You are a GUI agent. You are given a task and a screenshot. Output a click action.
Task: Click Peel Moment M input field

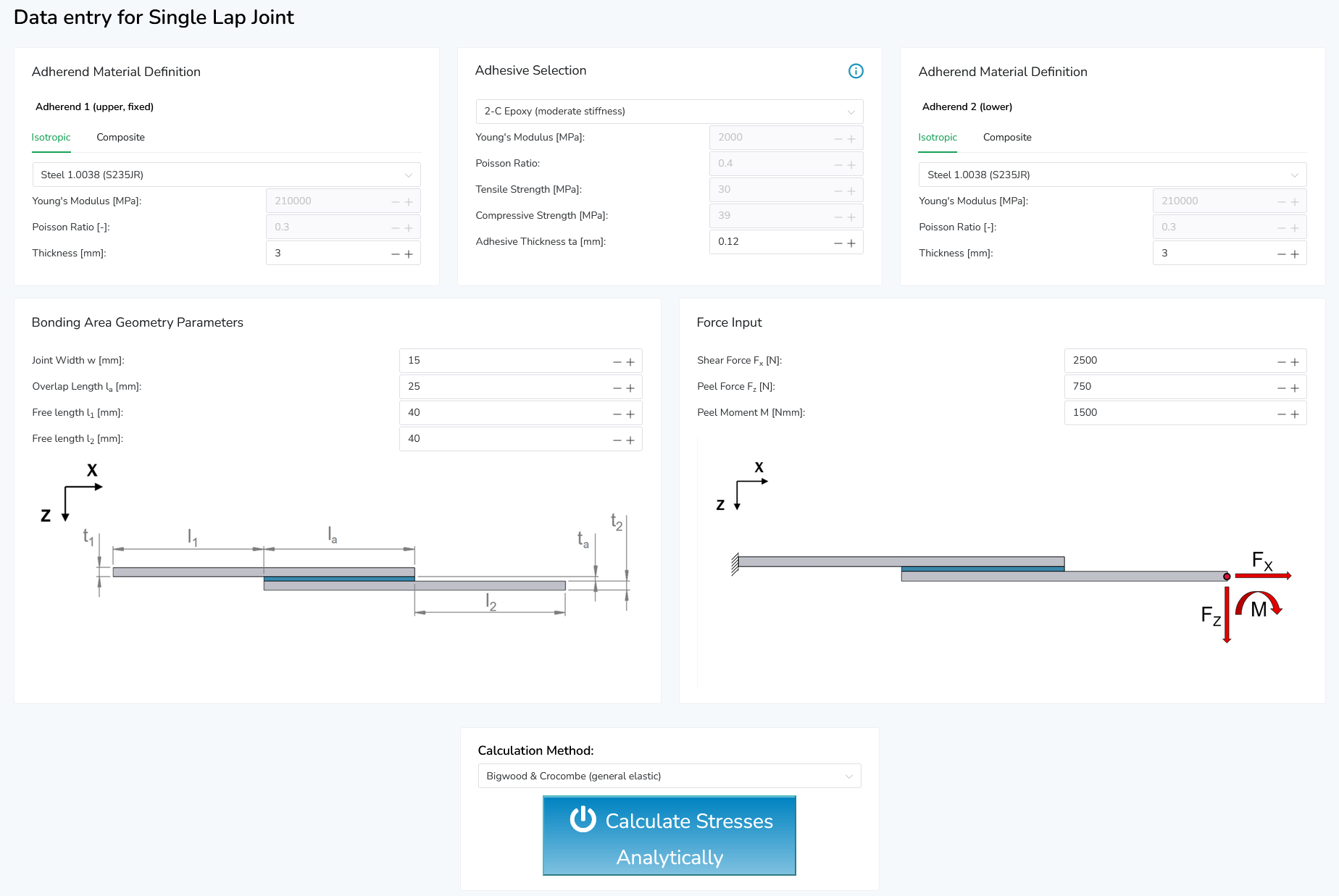(x=1185, y=413)
